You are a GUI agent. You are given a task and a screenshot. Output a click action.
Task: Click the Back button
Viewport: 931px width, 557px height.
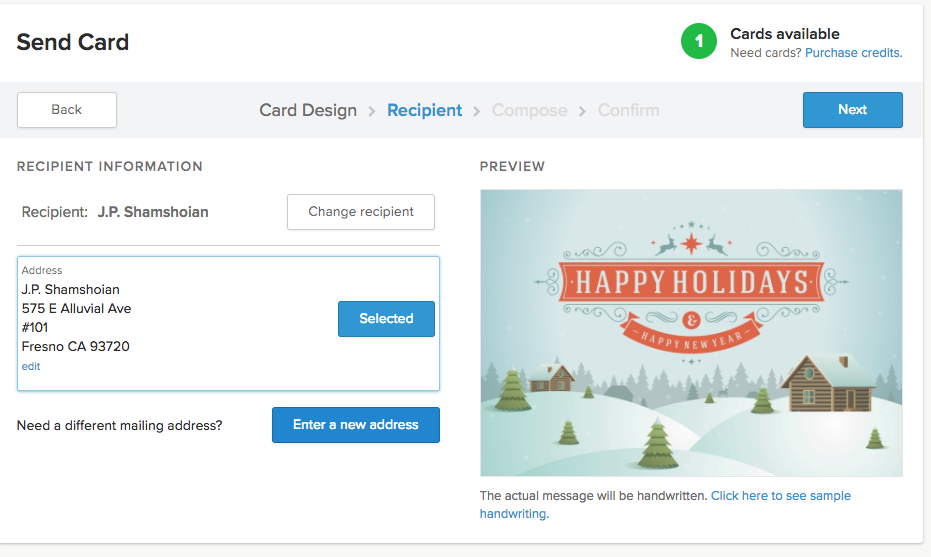[x=66, y=110]
